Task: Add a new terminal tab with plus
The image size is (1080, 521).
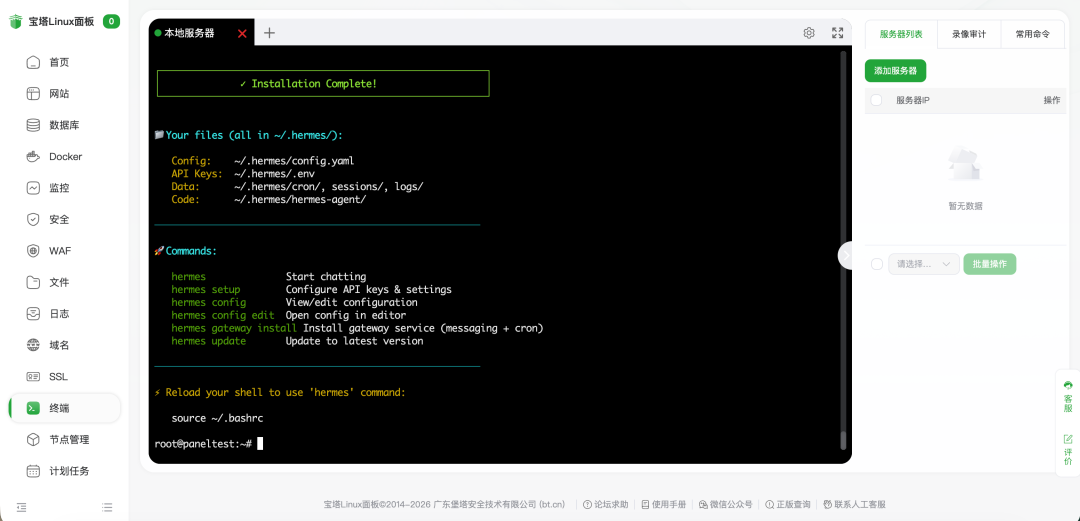Action: click(269, 32)
